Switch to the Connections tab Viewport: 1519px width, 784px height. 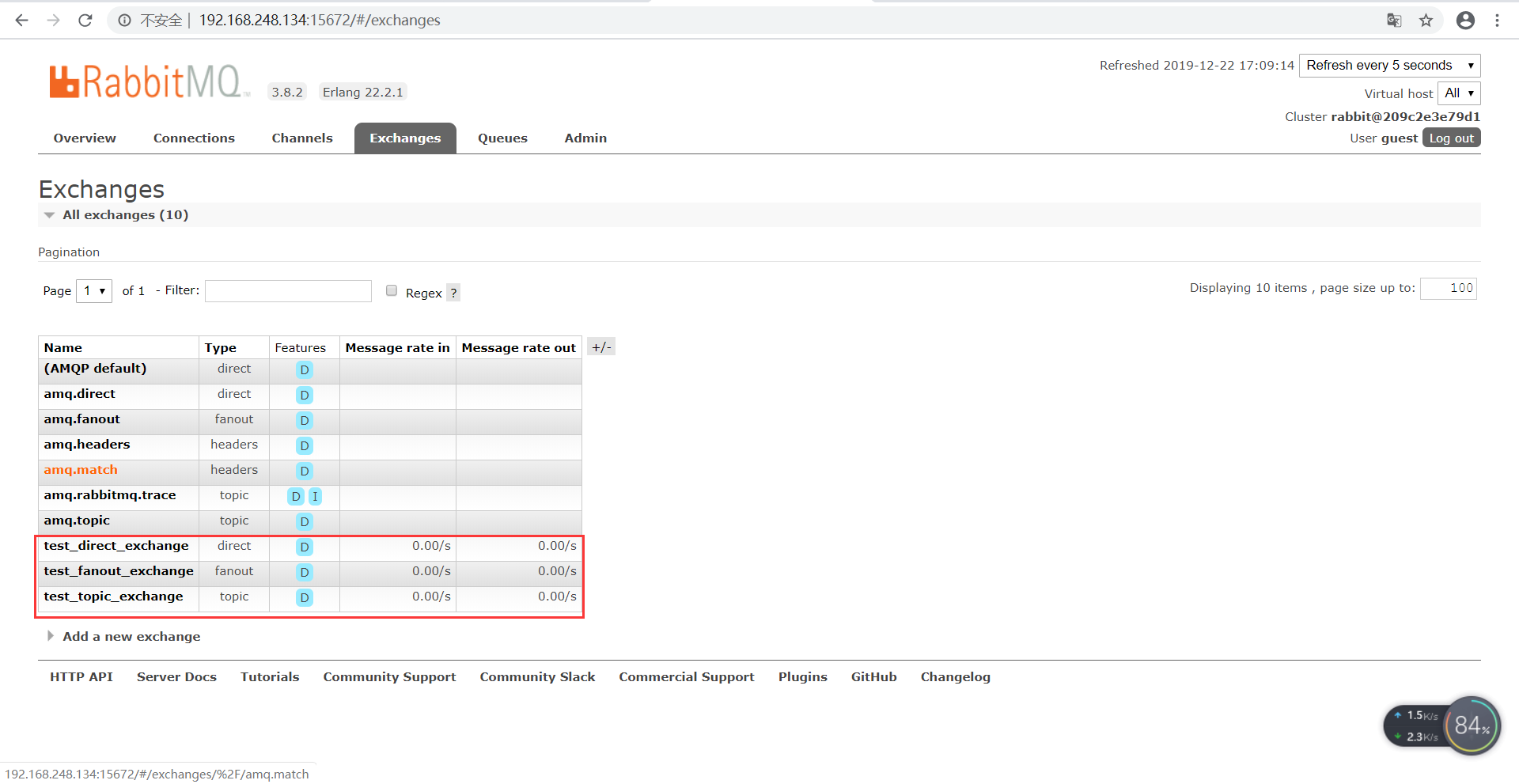[x=194, y=138]
